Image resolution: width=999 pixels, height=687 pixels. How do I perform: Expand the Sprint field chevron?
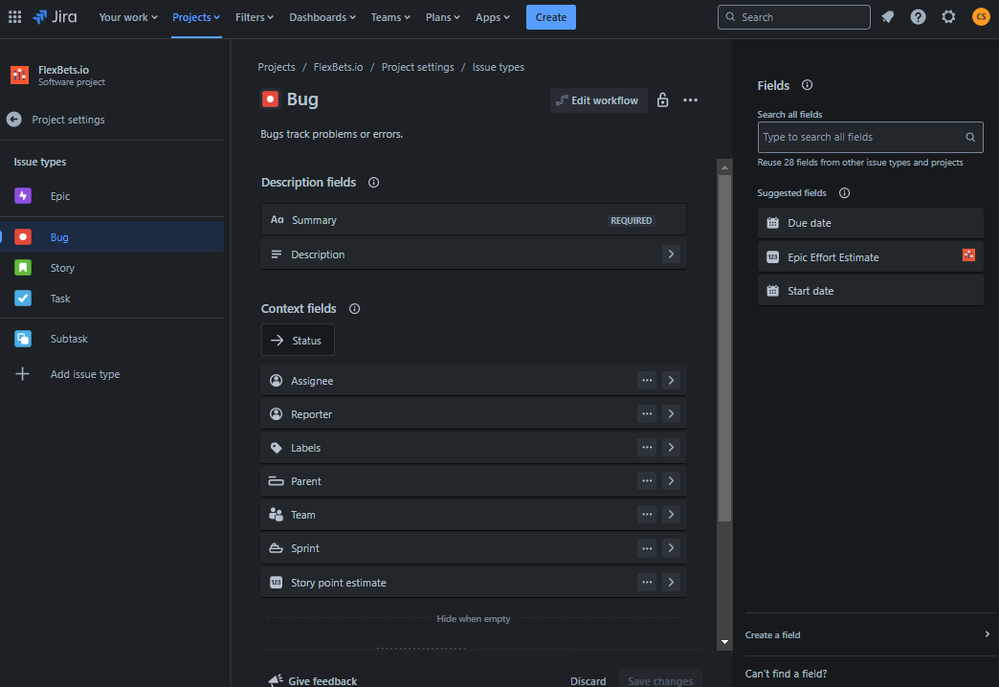pos(671,548)
